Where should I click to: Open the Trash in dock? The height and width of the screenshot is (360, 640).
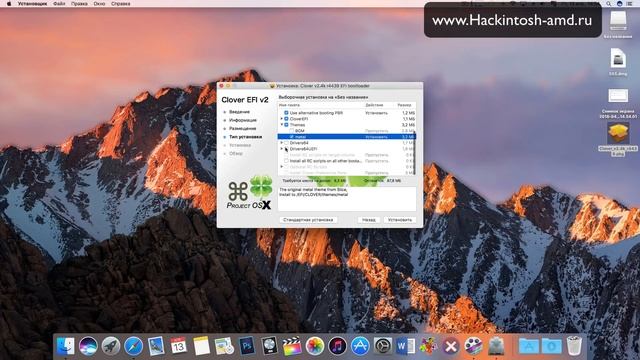coord(574,346)
